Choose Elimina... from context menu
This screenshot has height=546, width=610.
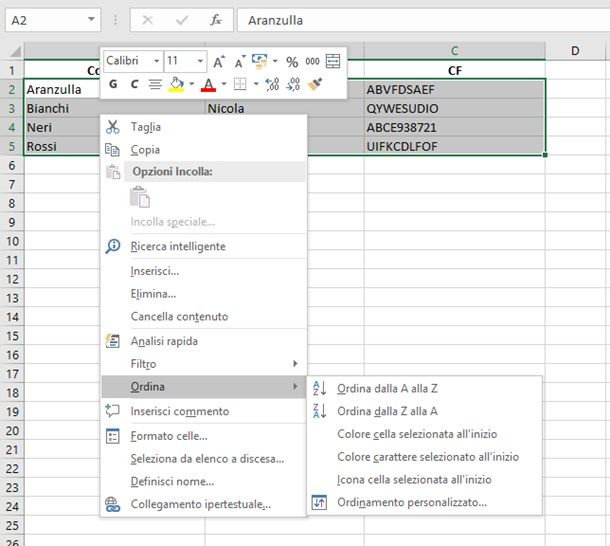(204, 294)
